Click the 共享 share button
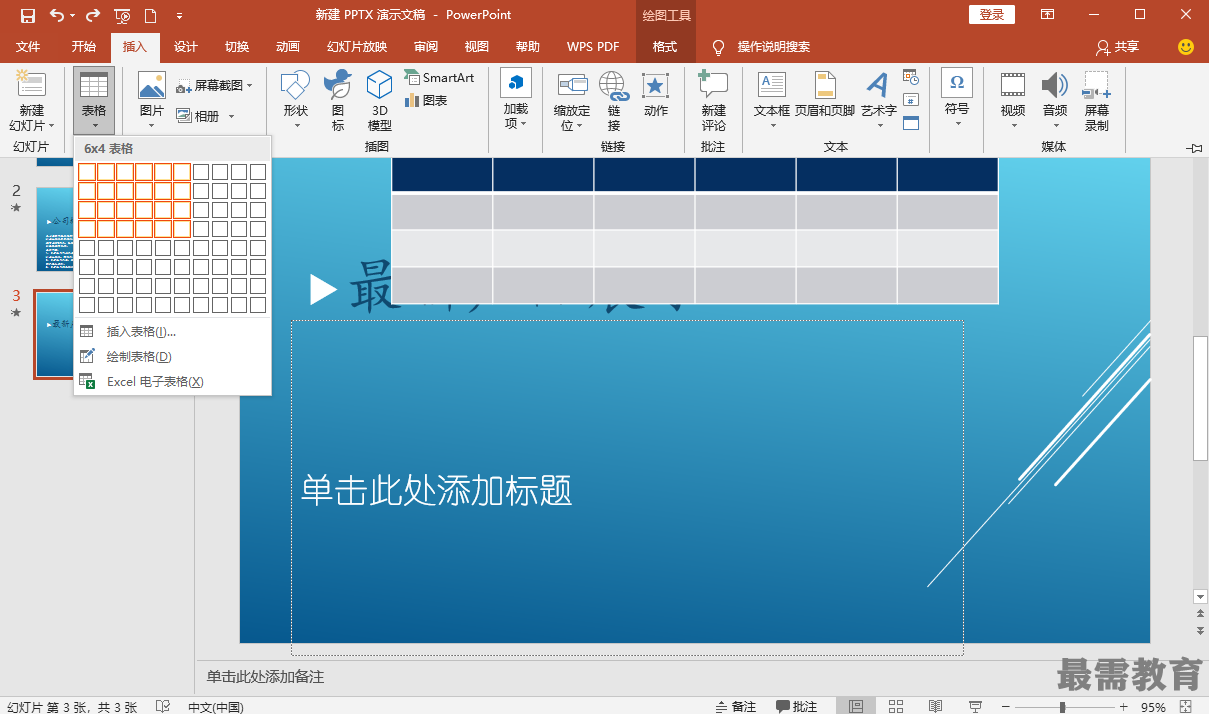 click(1117, 47)
